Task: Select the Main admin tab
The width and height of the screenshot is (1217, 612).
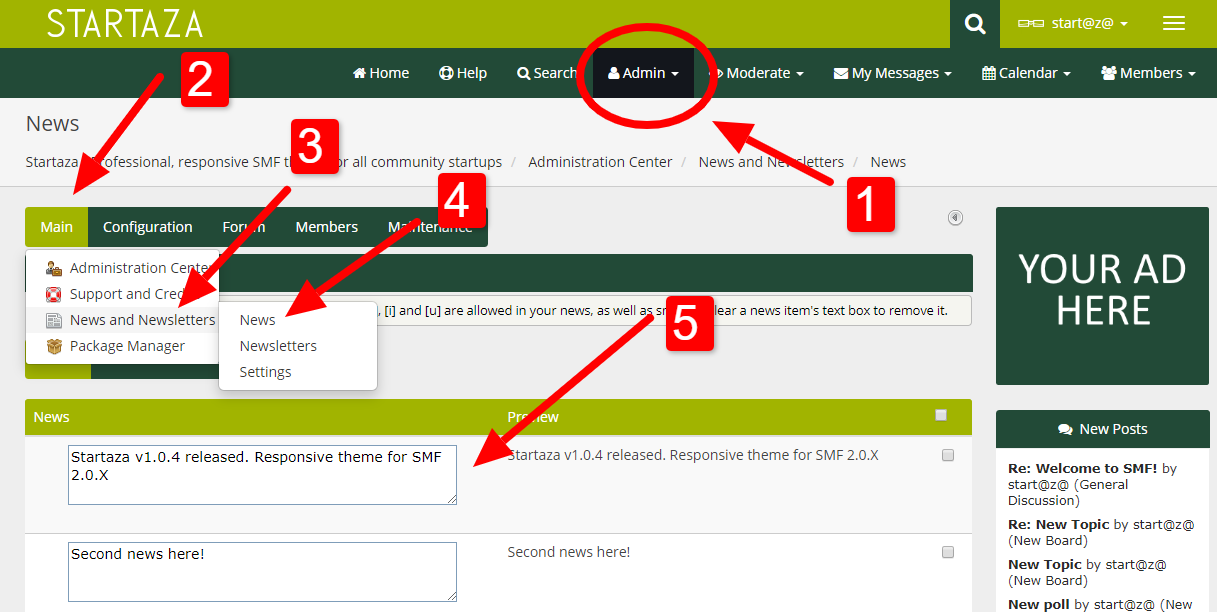Action: 56,227
